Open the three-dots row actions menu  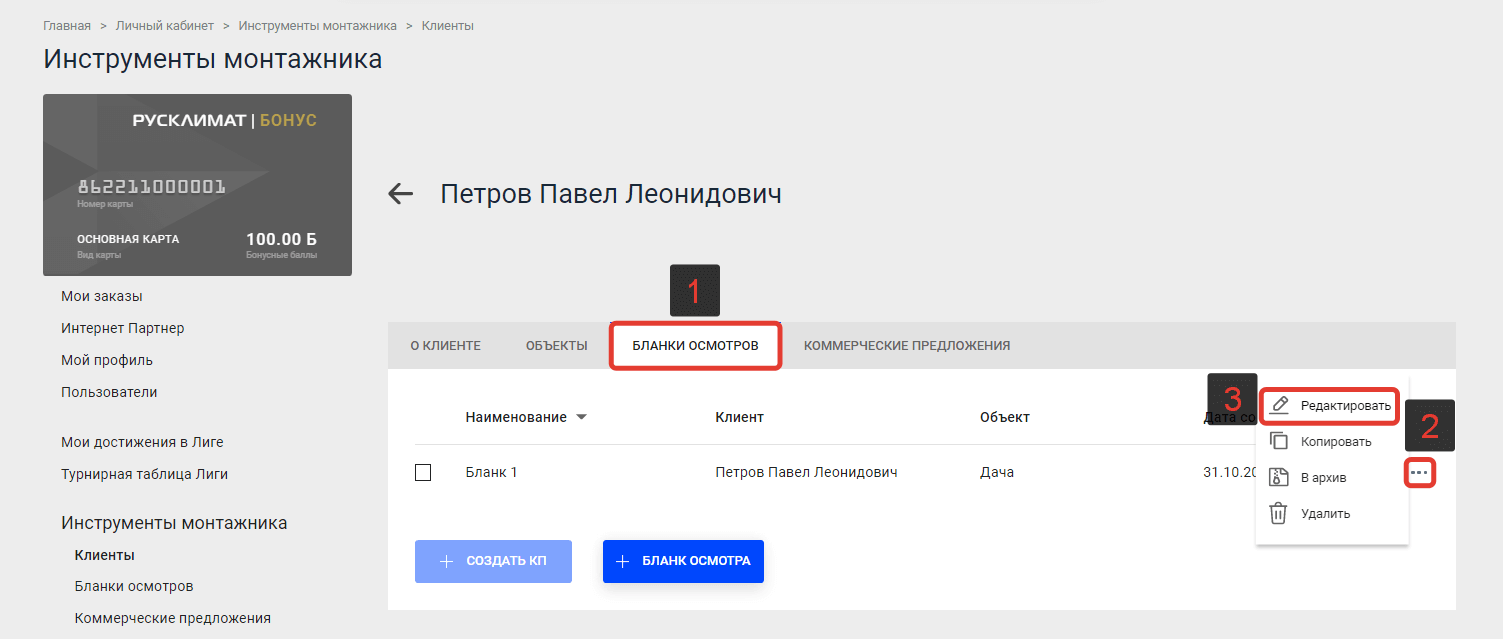(1420, 472)
